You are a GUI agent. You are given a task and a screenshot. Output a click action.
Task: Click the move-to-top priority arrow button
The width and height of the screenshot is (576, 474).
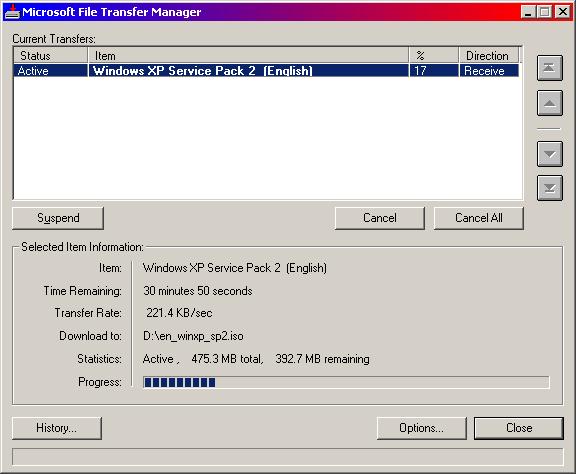click(550, 68)
